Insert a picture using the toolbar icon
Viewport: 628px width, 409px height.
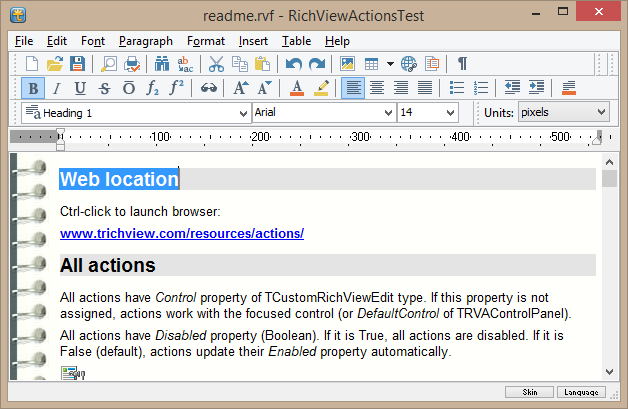point(347,64)
